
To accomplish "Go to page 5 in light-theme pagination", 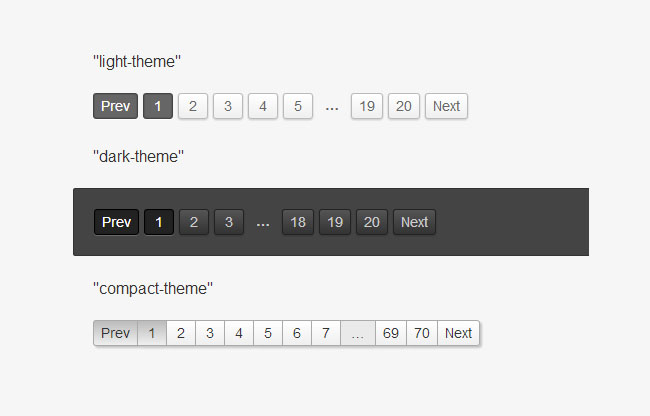I will click(298, 106).
